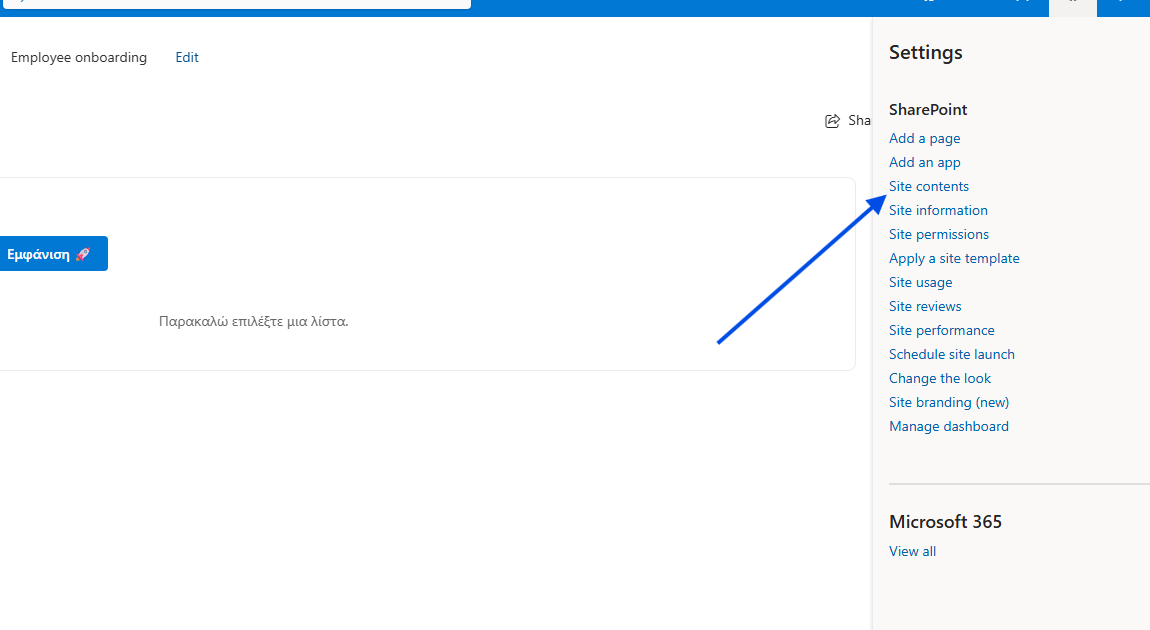Go to Site permissions
Viewport: 1150px width, 630px height.
(938, 235)
